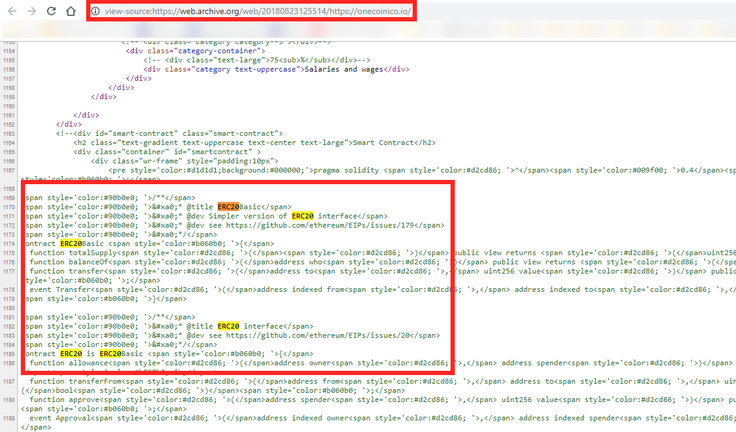Image resolution: width=736 pixels, height=432 pixels.
Task: Click 'event Approval' text
Action: [x=60, y=418]
